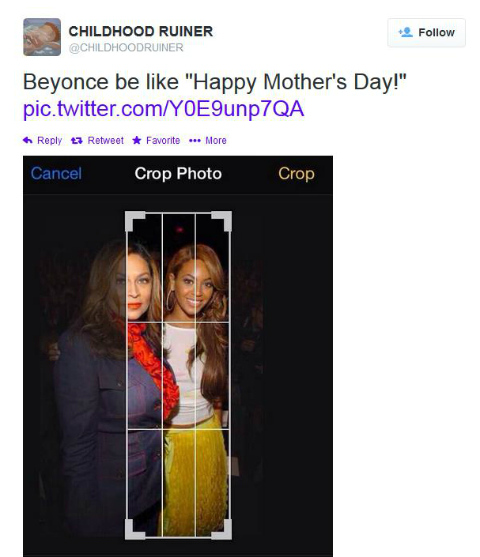Viewport: 480px width, 557px height.
Task: Click the Childhood Ruiner profile avatar
Action: 42,37
